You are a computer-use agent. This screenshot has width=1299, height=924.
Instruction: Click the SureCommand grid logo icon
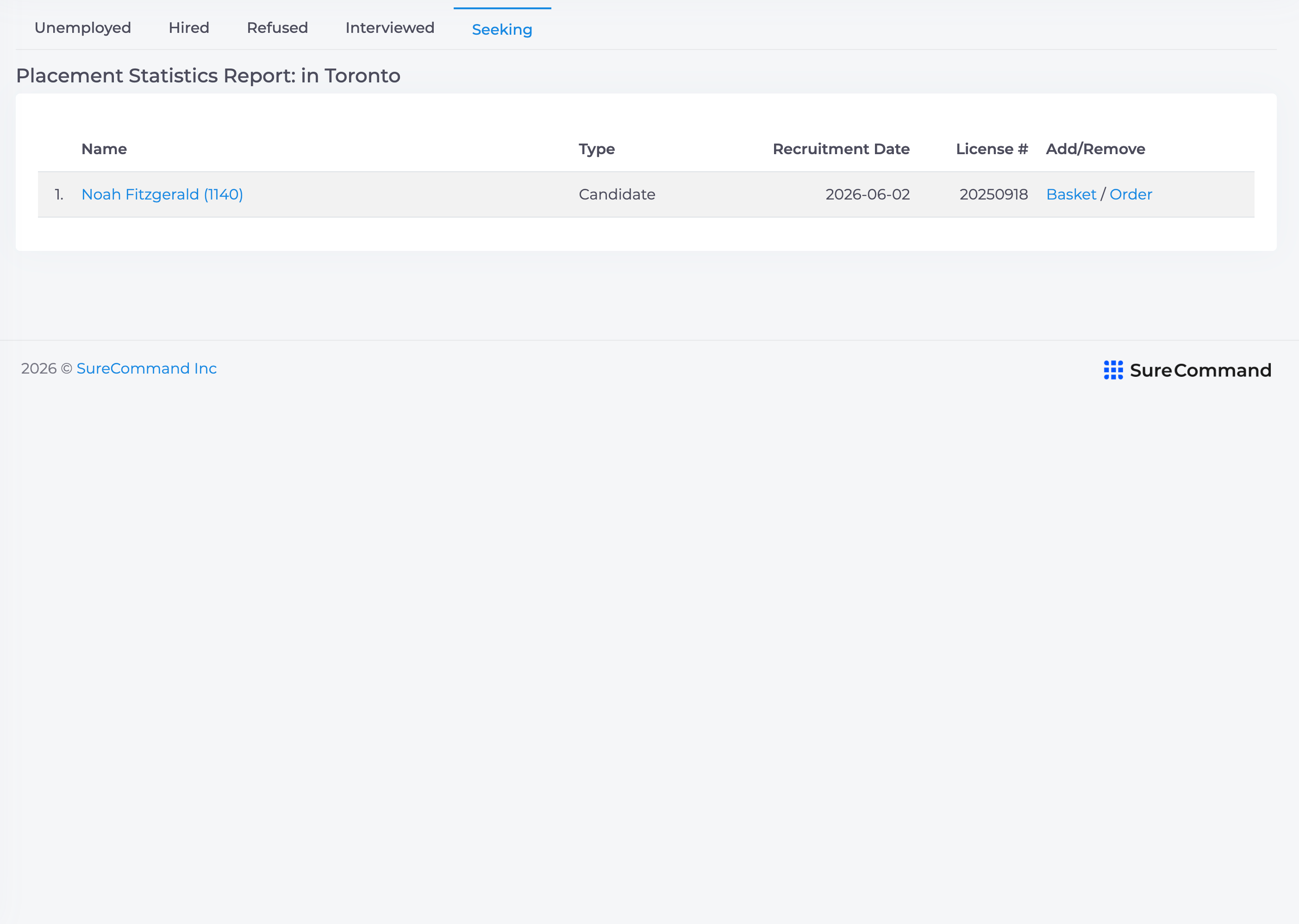point(1113,370)
